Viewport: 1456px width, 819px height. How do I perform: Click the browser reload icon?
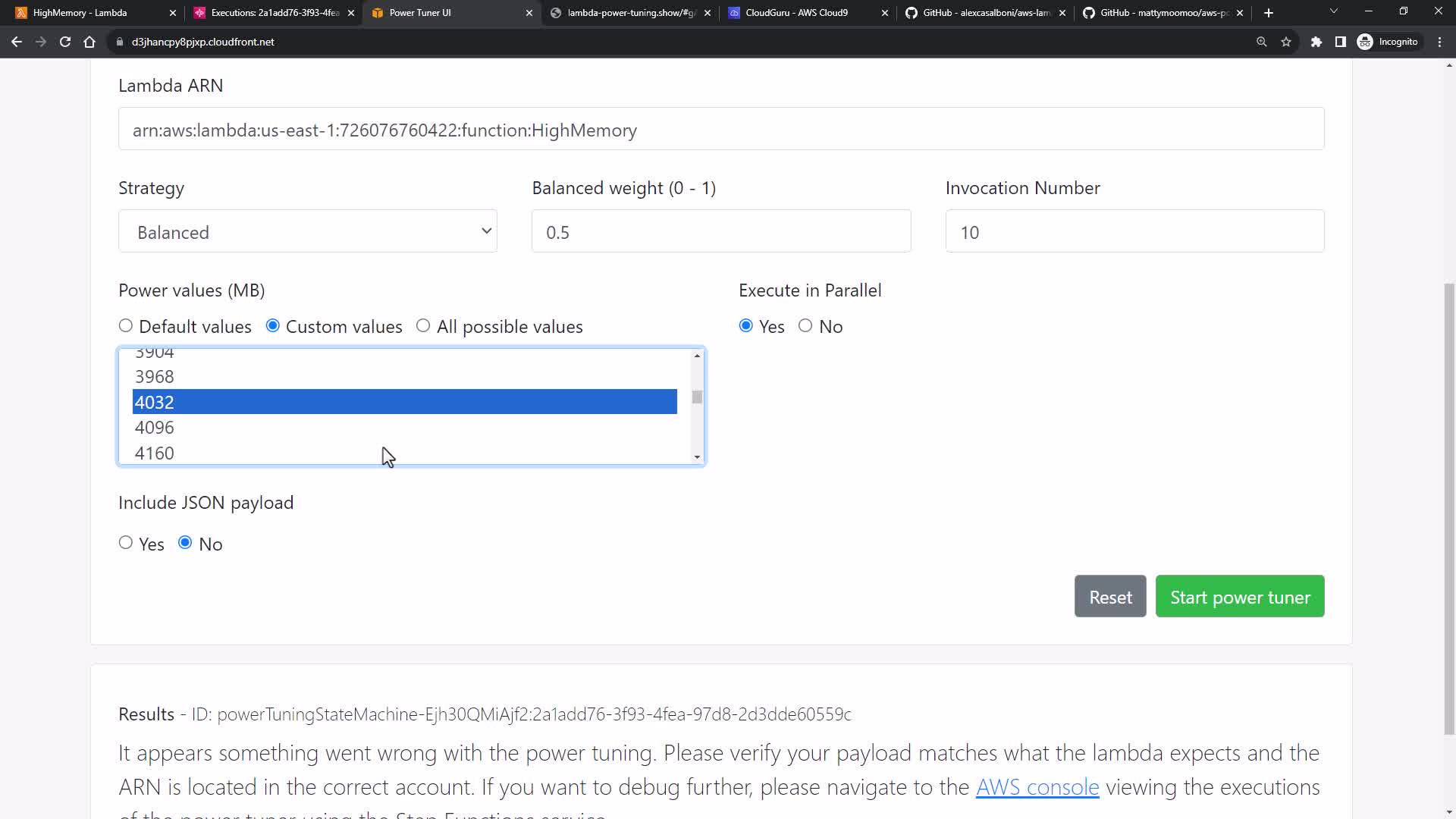pos(65,42)
